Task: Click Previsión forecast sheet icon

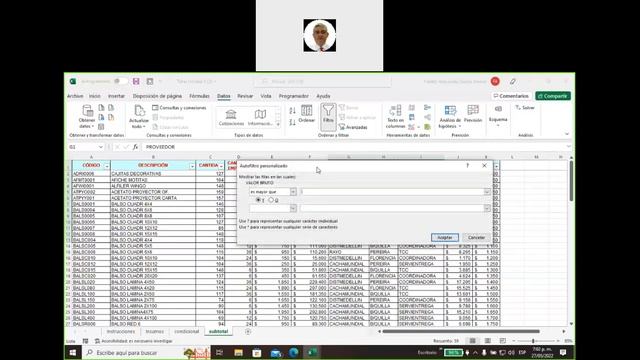Action: click(473, 114)
